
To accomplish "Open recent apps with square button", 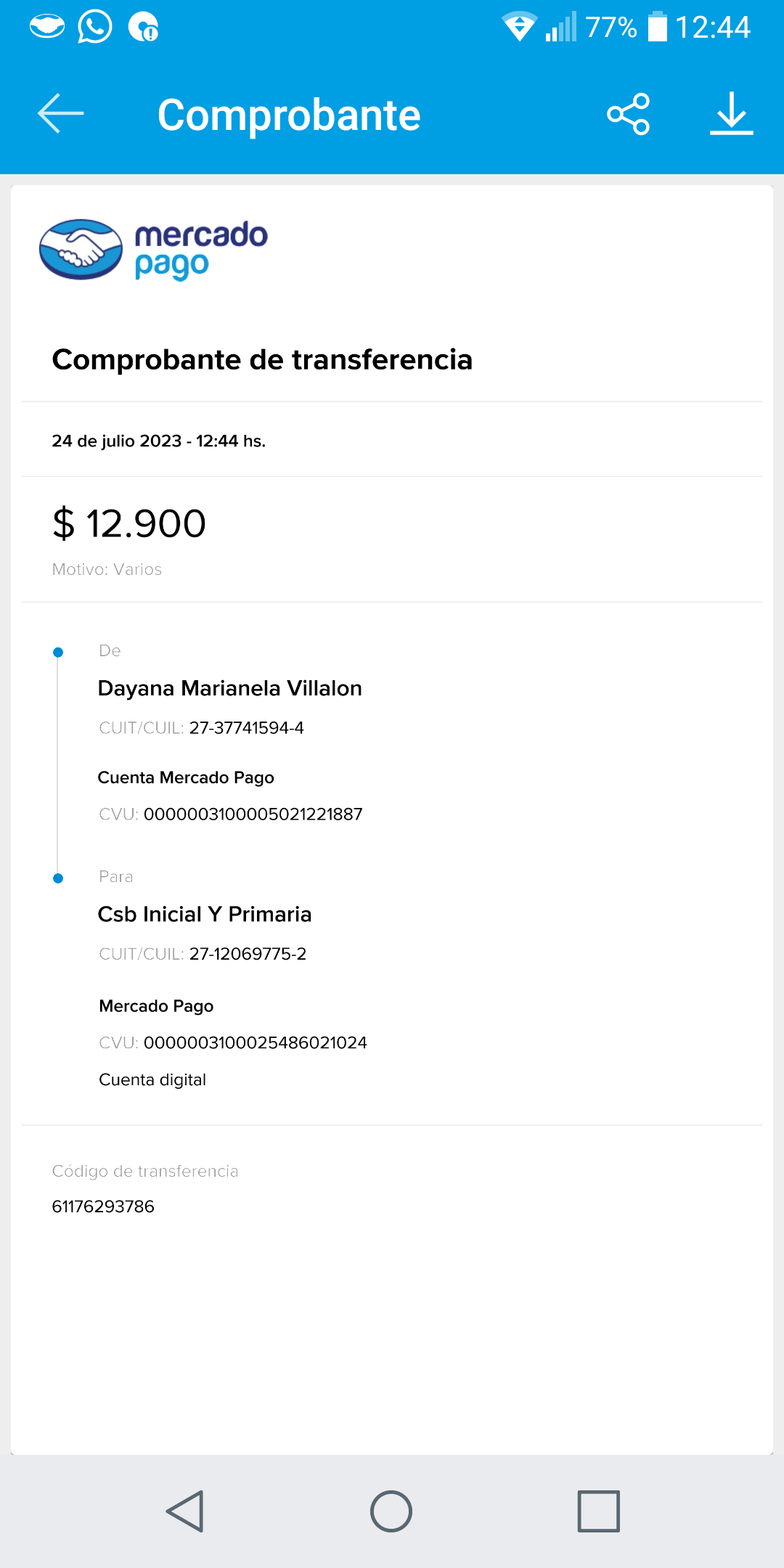I will click(598, 1511).
